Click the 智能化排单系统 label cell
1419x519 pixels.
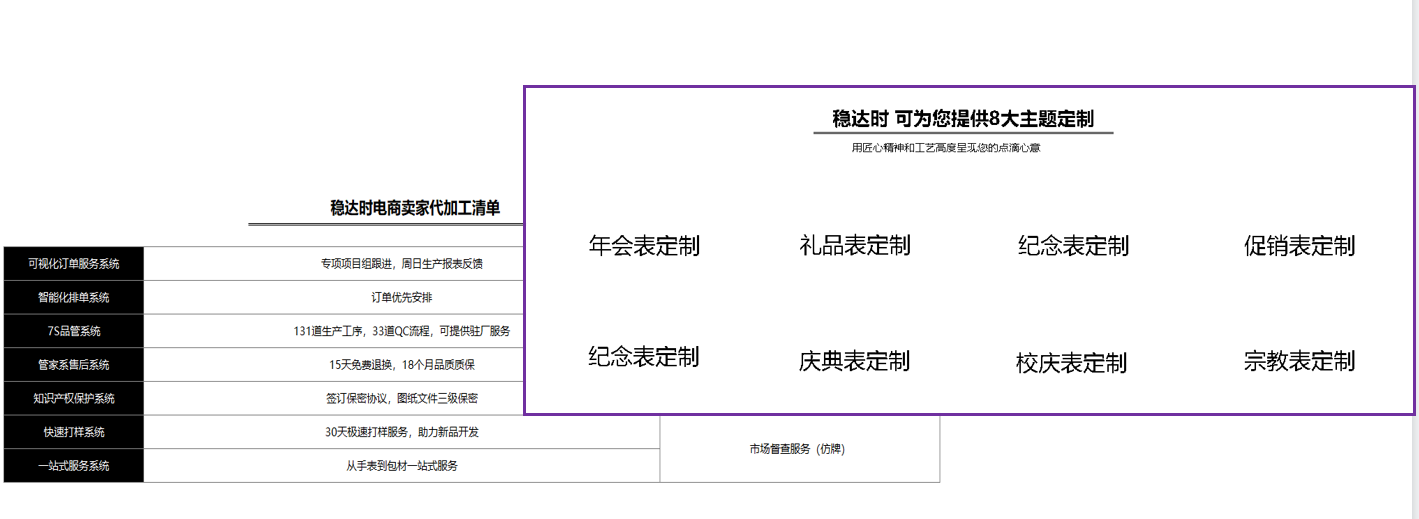[74, 297]
